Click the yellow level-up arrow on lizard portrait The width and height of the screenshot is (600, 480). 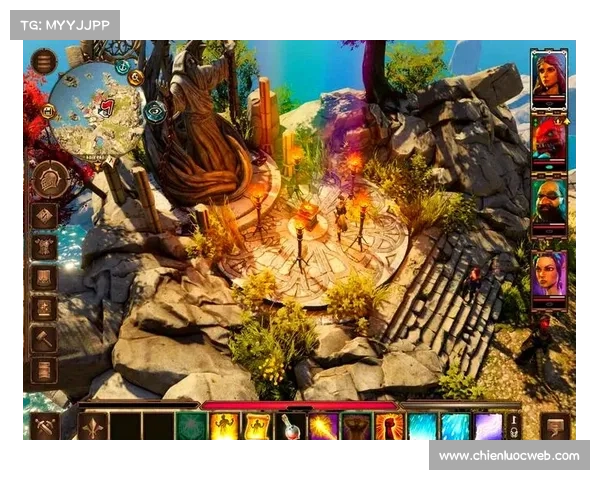[x=566, y=121]
